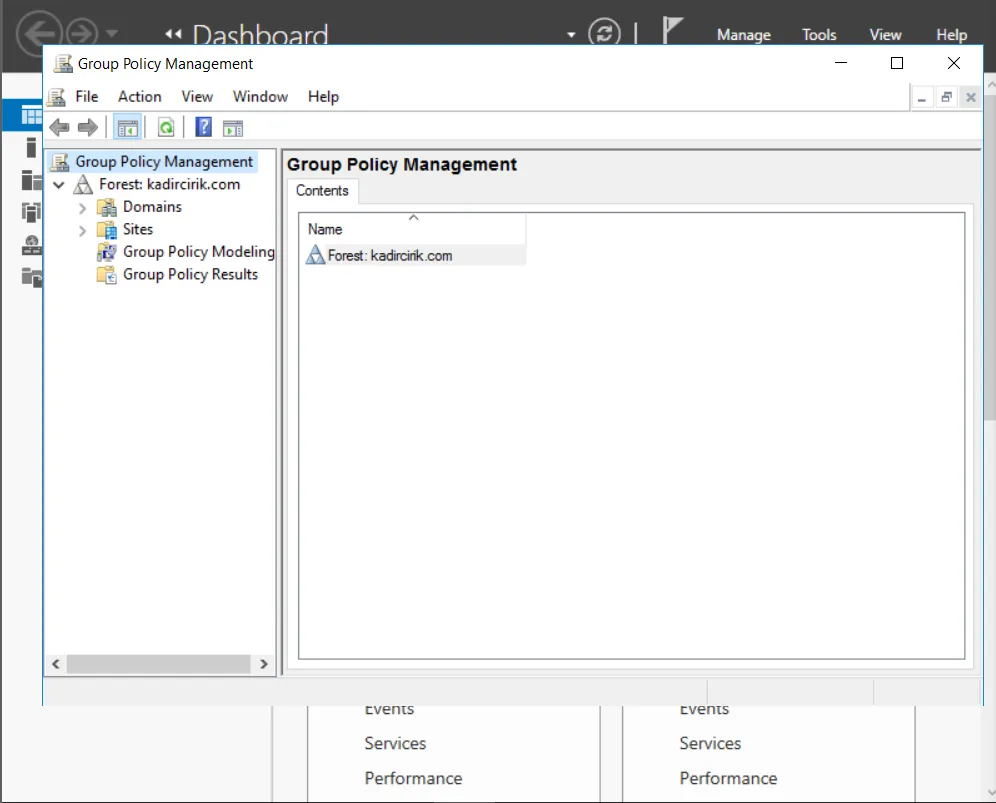Click Group Policy Management title bar icon
Screen dimensions: 996x803
[x=63, y=64]
